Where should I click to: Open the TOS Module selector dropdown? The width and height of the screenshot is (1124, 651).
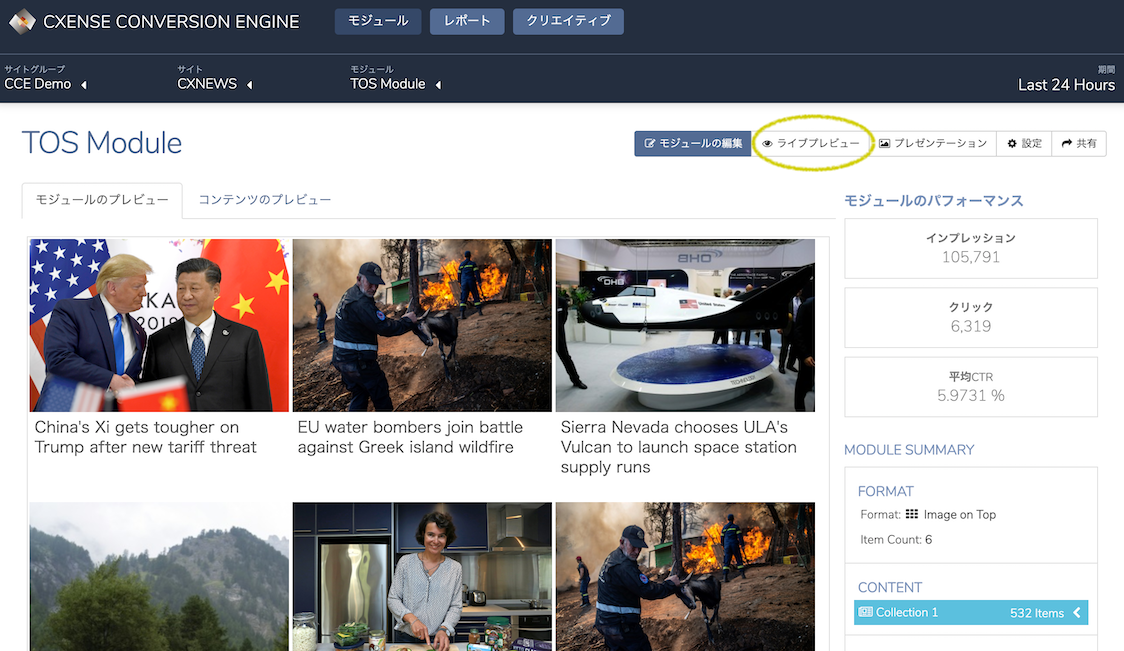point(439,85)
